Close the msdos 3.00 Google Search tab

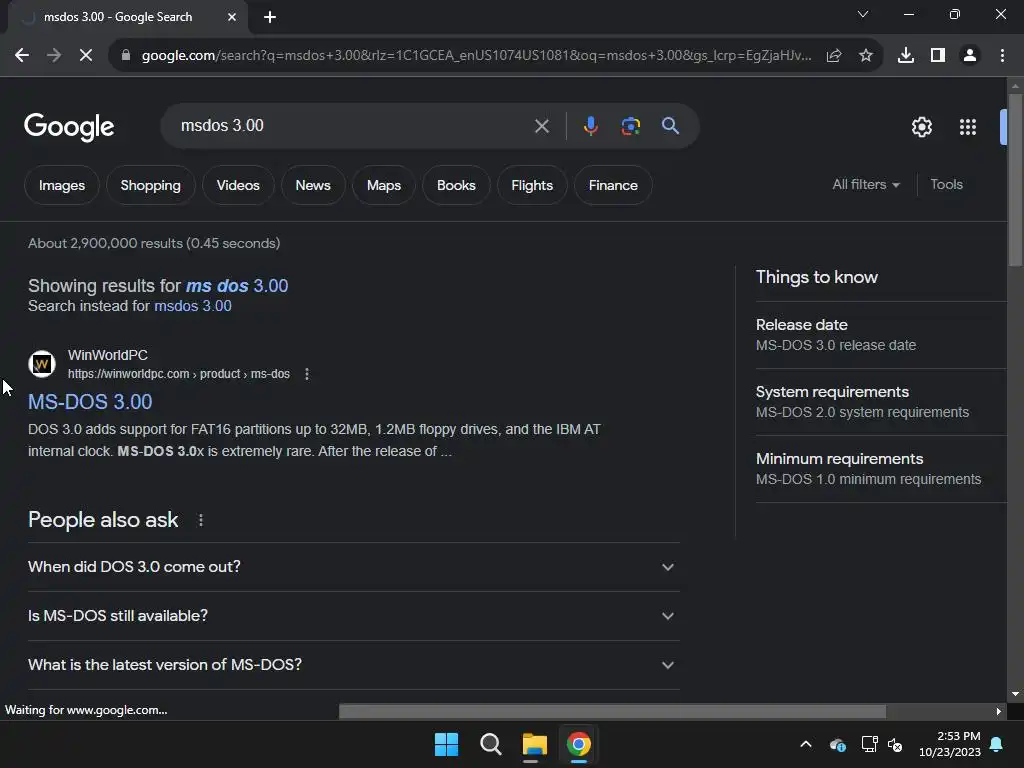pos(232,17)
